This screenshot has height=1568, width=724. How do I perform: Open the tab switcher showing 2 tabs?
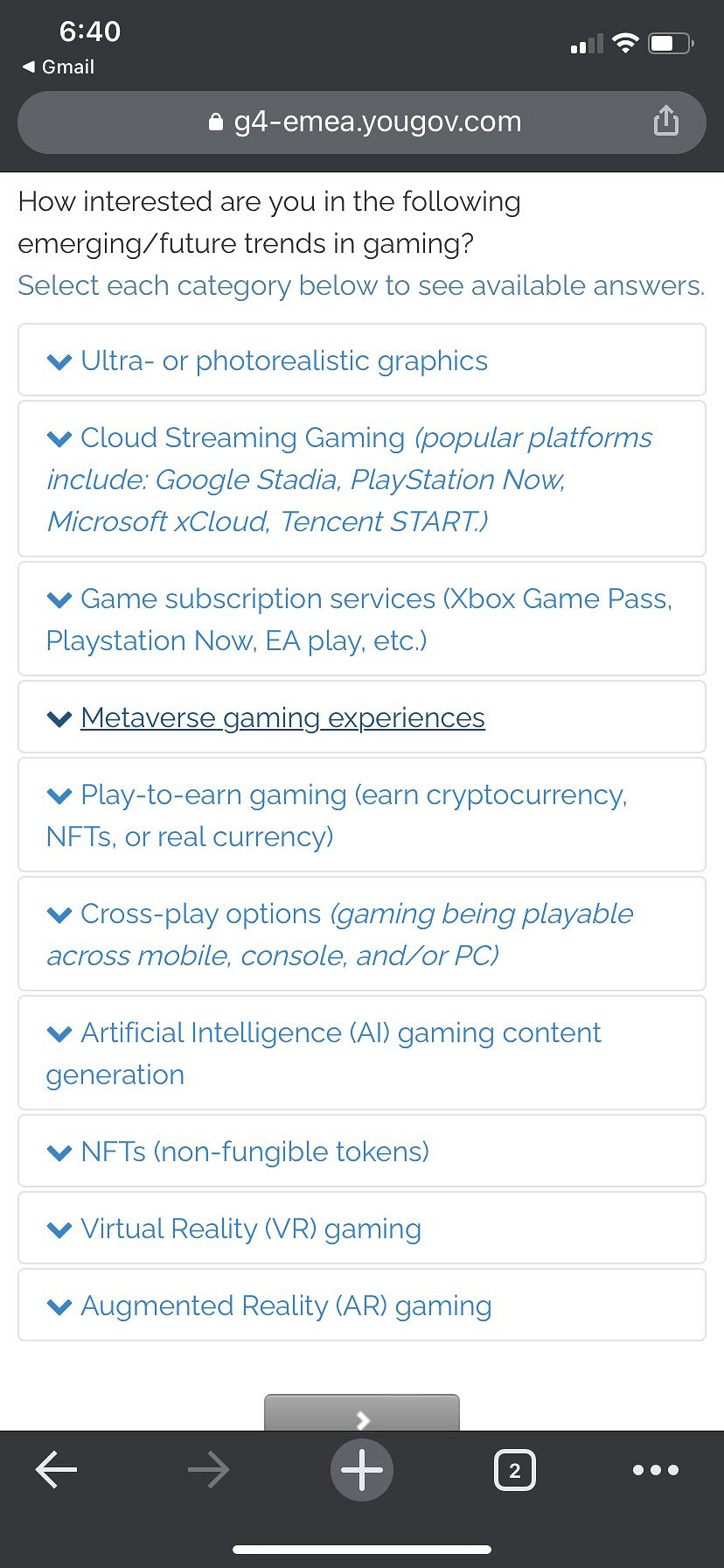point(514,1470)
